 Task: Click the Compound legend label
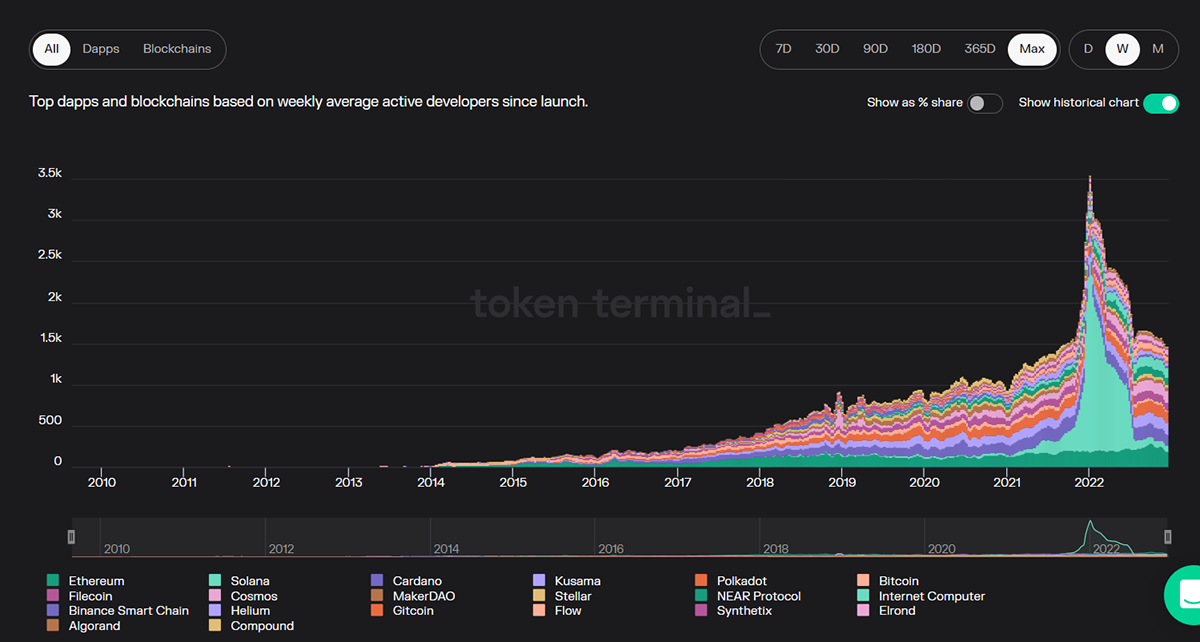coord(263,626)
